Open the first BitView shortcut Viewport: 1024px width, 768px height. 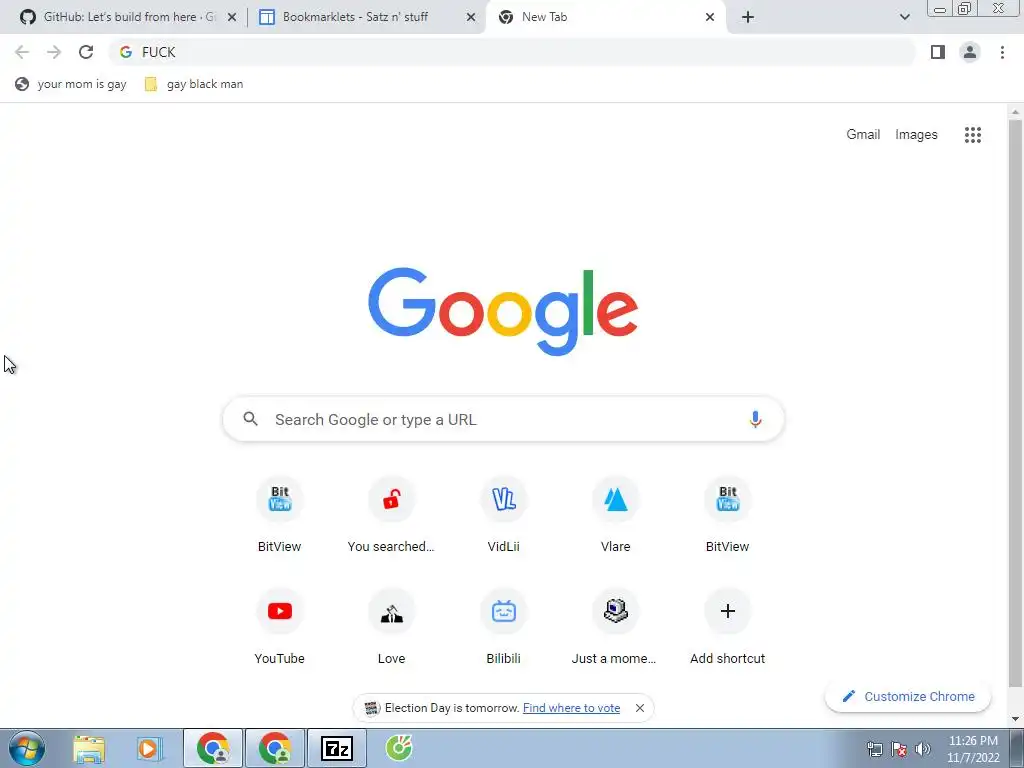(280, 516)
